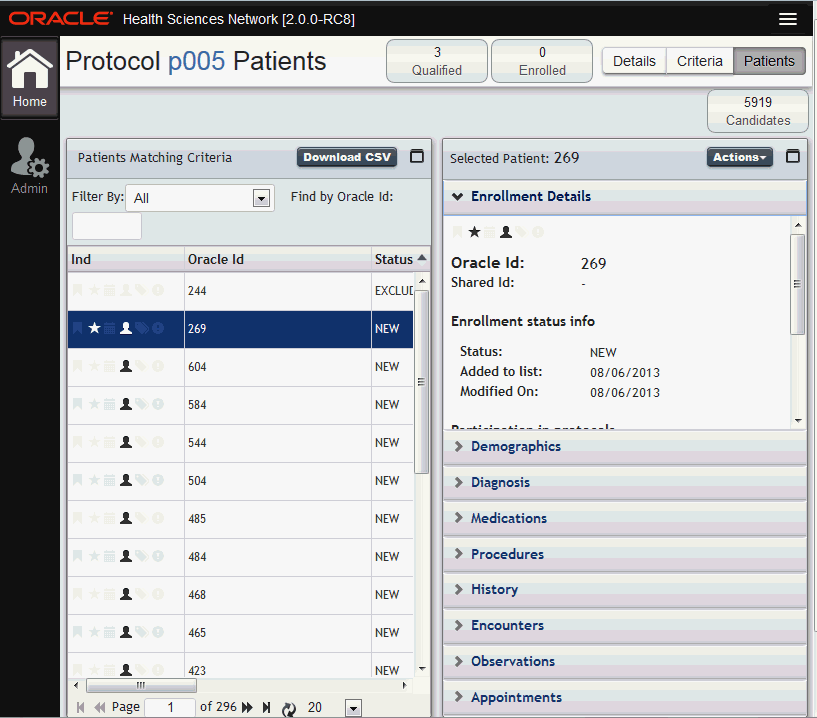Go to previous page of patients
Viewport: 817px width, 718px height.
click(x=100, y=707)
